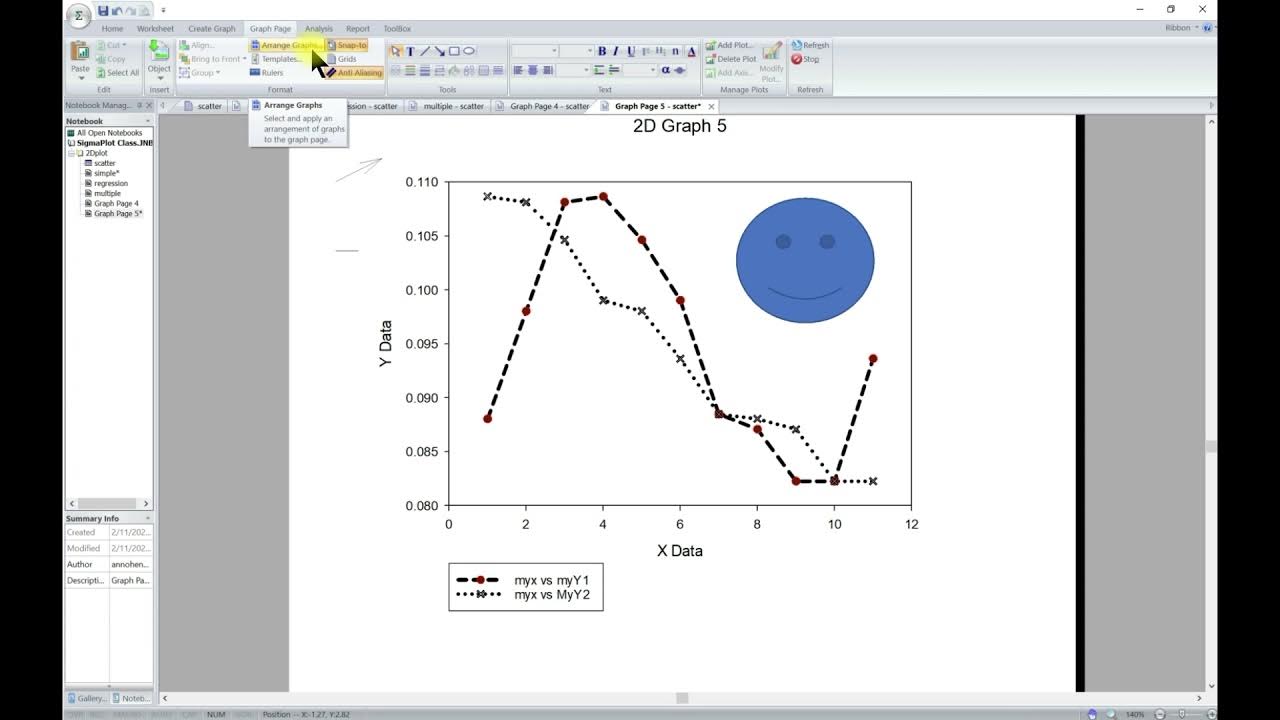The image size is (1280, 720).
Task: Select 'Graph Page 4' in notebook tree
Action: (116, 203)
